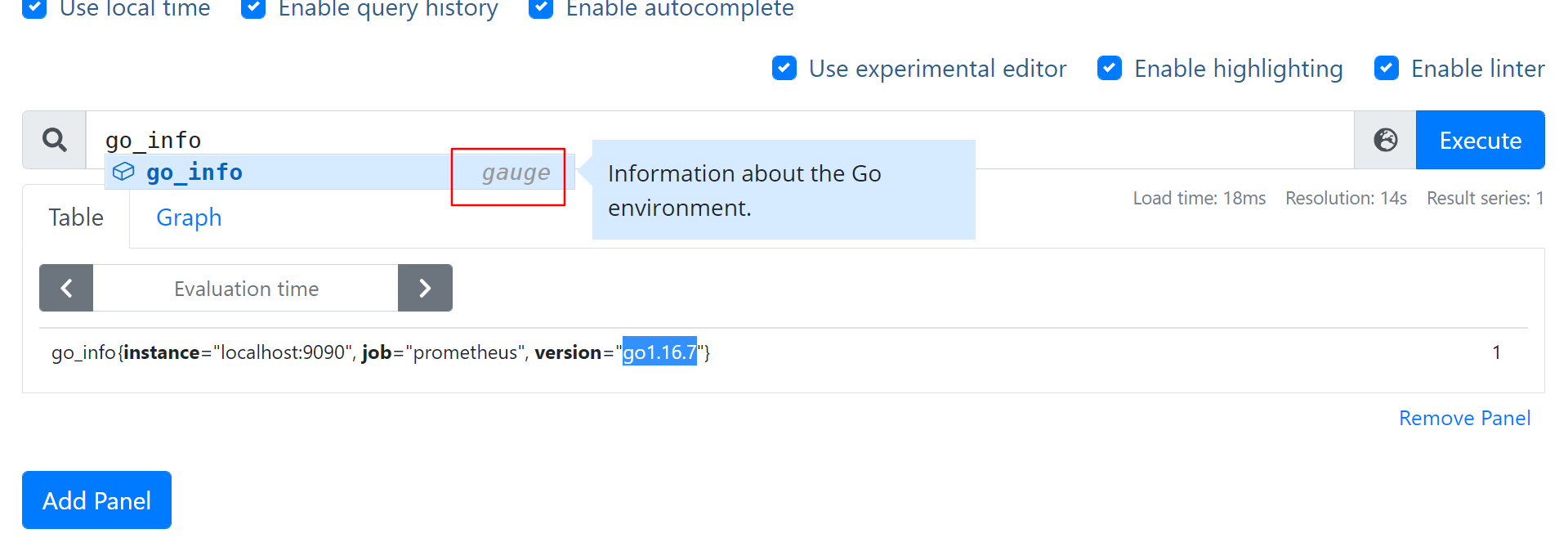1568x556 pixels.
Task: Click the highlighted go1.16.7 version value
Action: coord(659,352)
